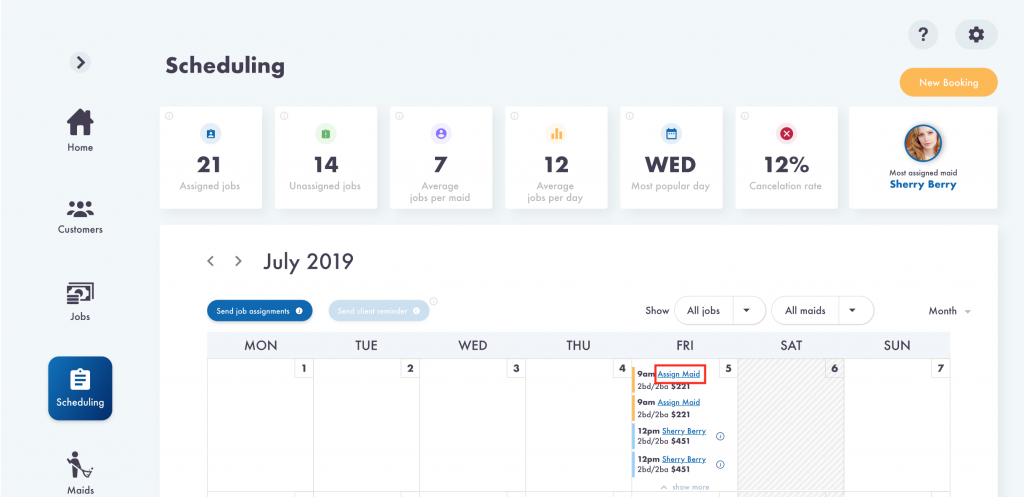The image size is (1024, 497).
Task: Click the blue Assigned jobs badge icon
Action: coord(210,133)
